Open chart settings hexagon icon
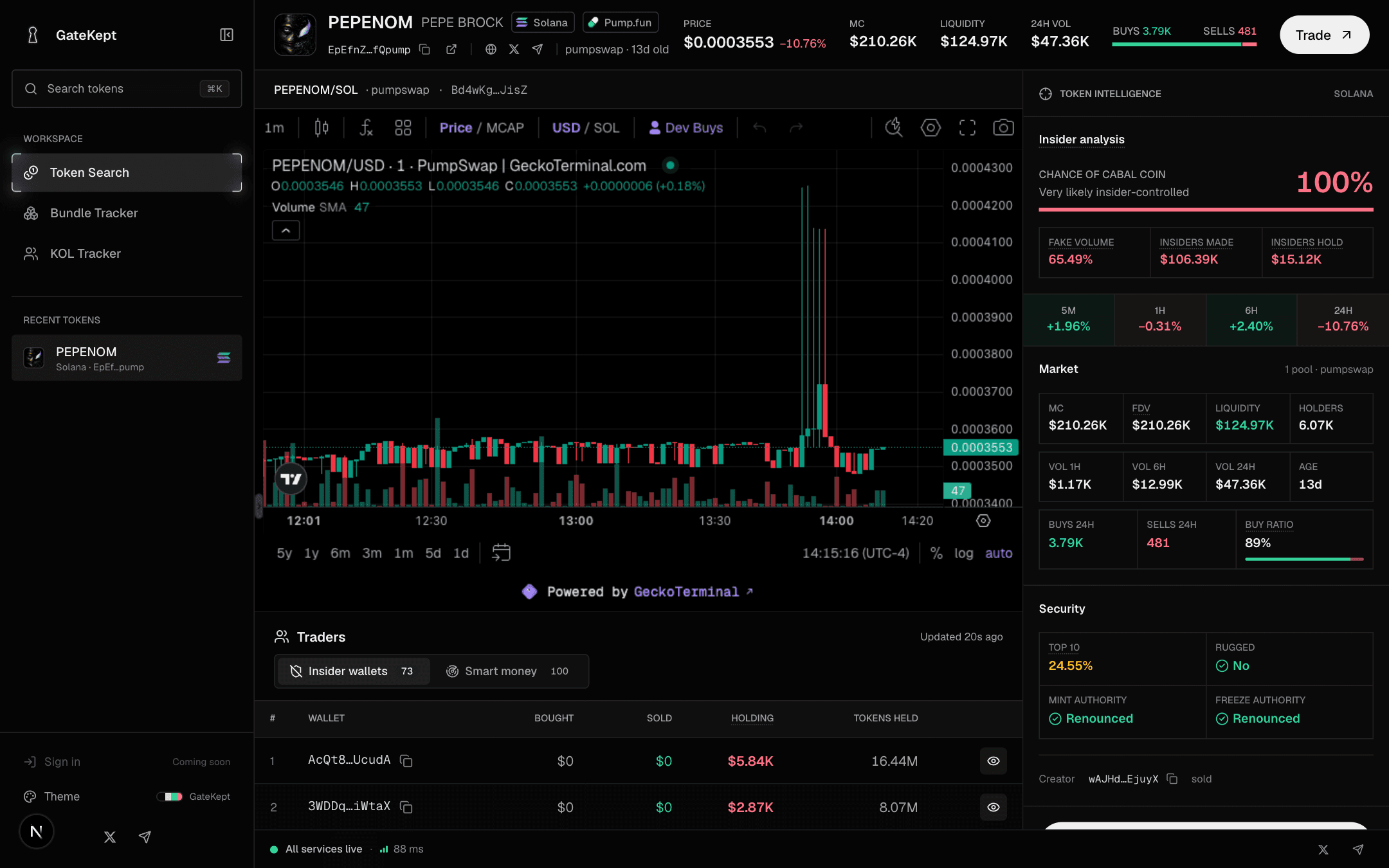 [x=931, y=128]
